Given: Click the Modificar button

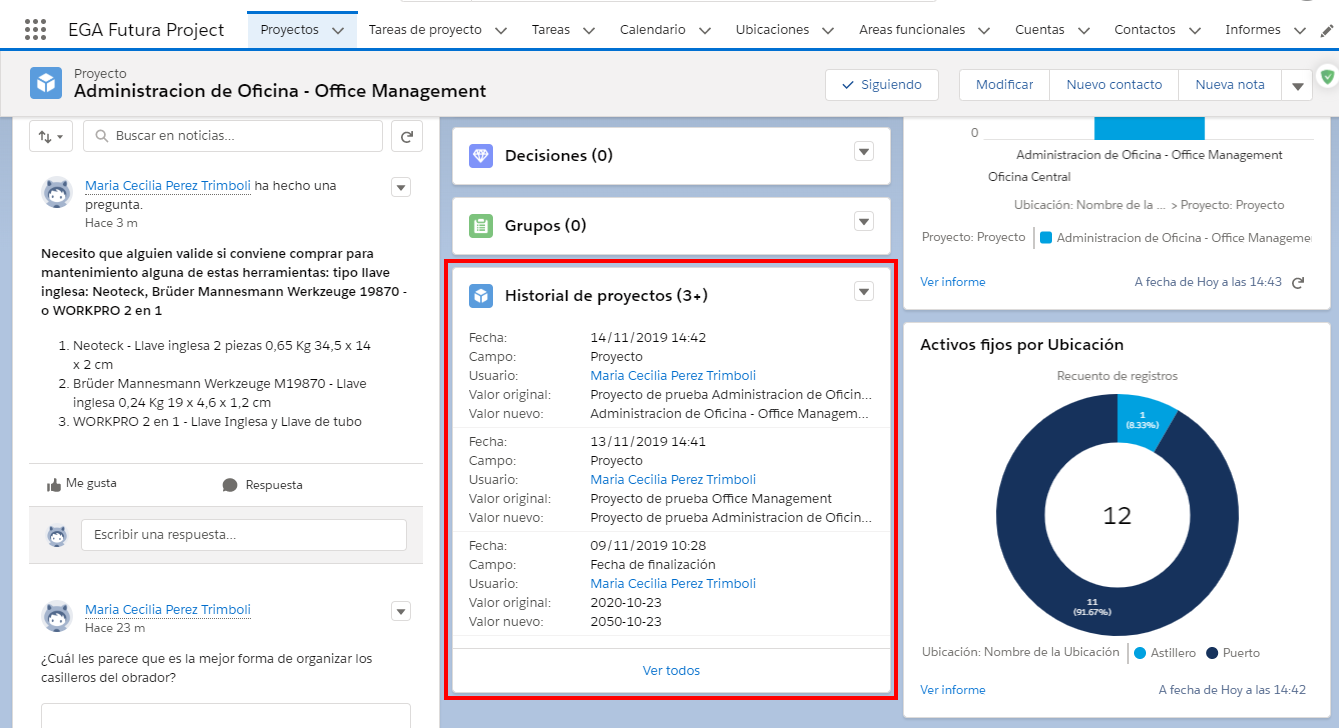Looking at the screenshot, I should point(1004,85).
